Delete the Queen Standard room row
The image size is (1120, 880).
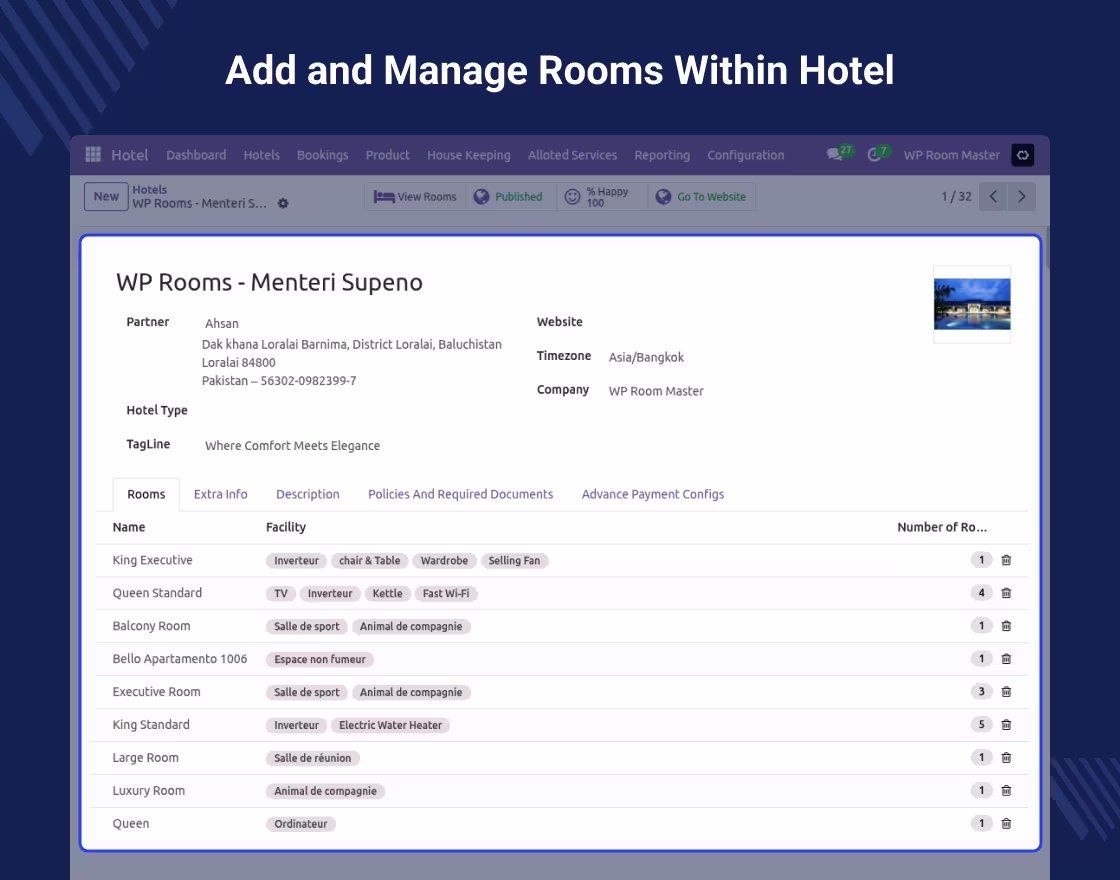[1006, 593]
